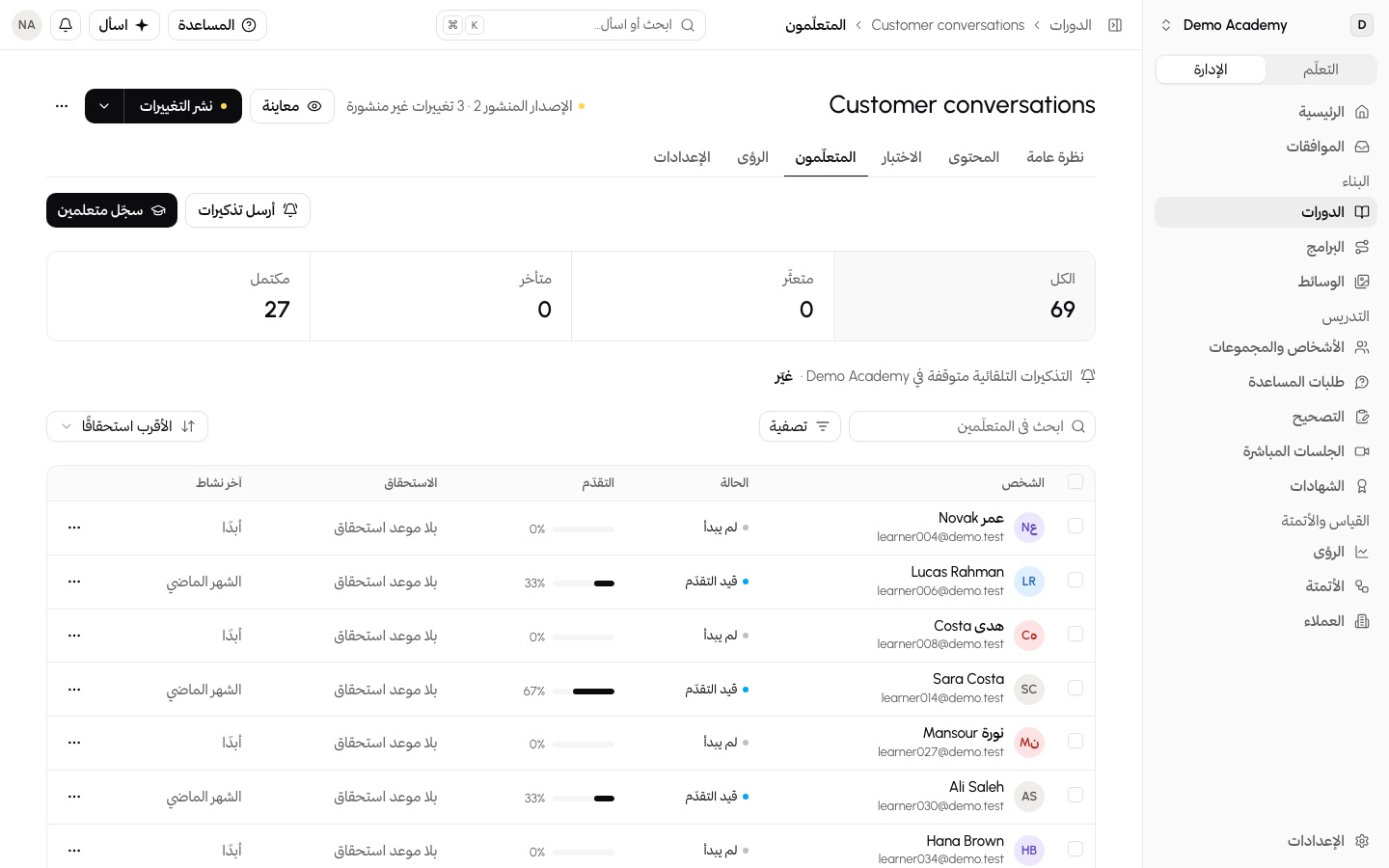Click the معاينة preview button
1389x868 pixels.
coord(292,106)
